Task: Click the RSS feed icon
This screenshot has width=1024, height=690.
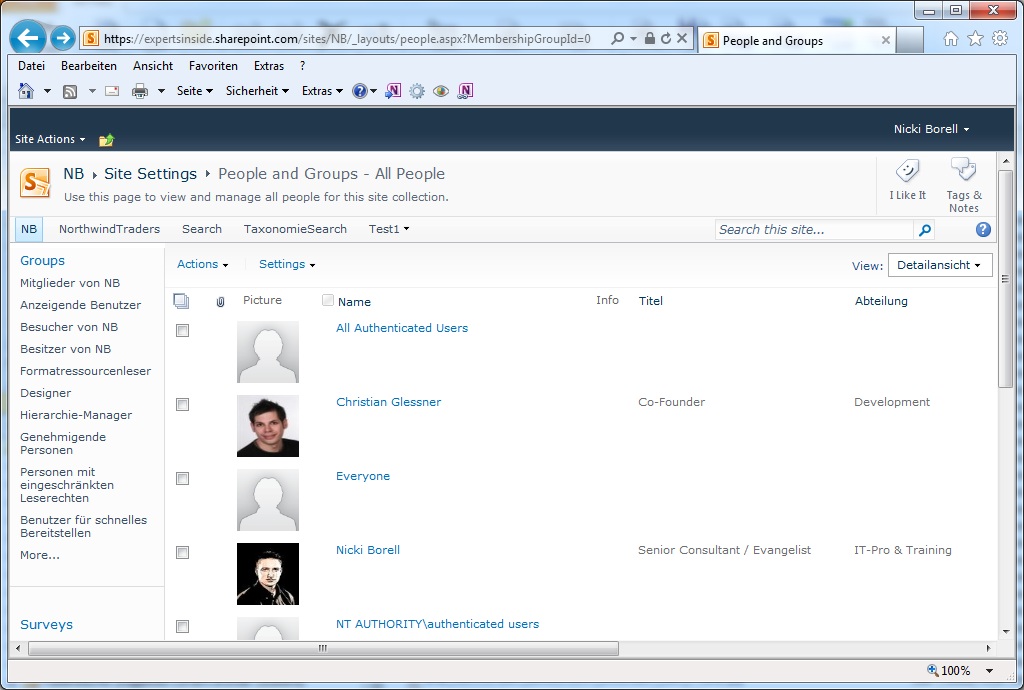Action: [69, 90]
